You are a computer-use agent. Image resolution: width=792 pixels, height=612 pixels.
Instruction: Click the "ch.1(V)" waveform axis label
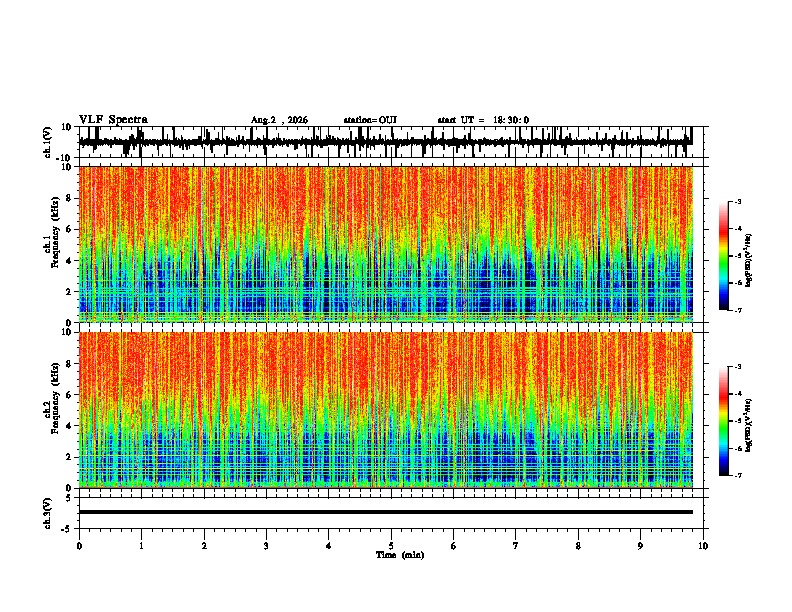(48, 142)
